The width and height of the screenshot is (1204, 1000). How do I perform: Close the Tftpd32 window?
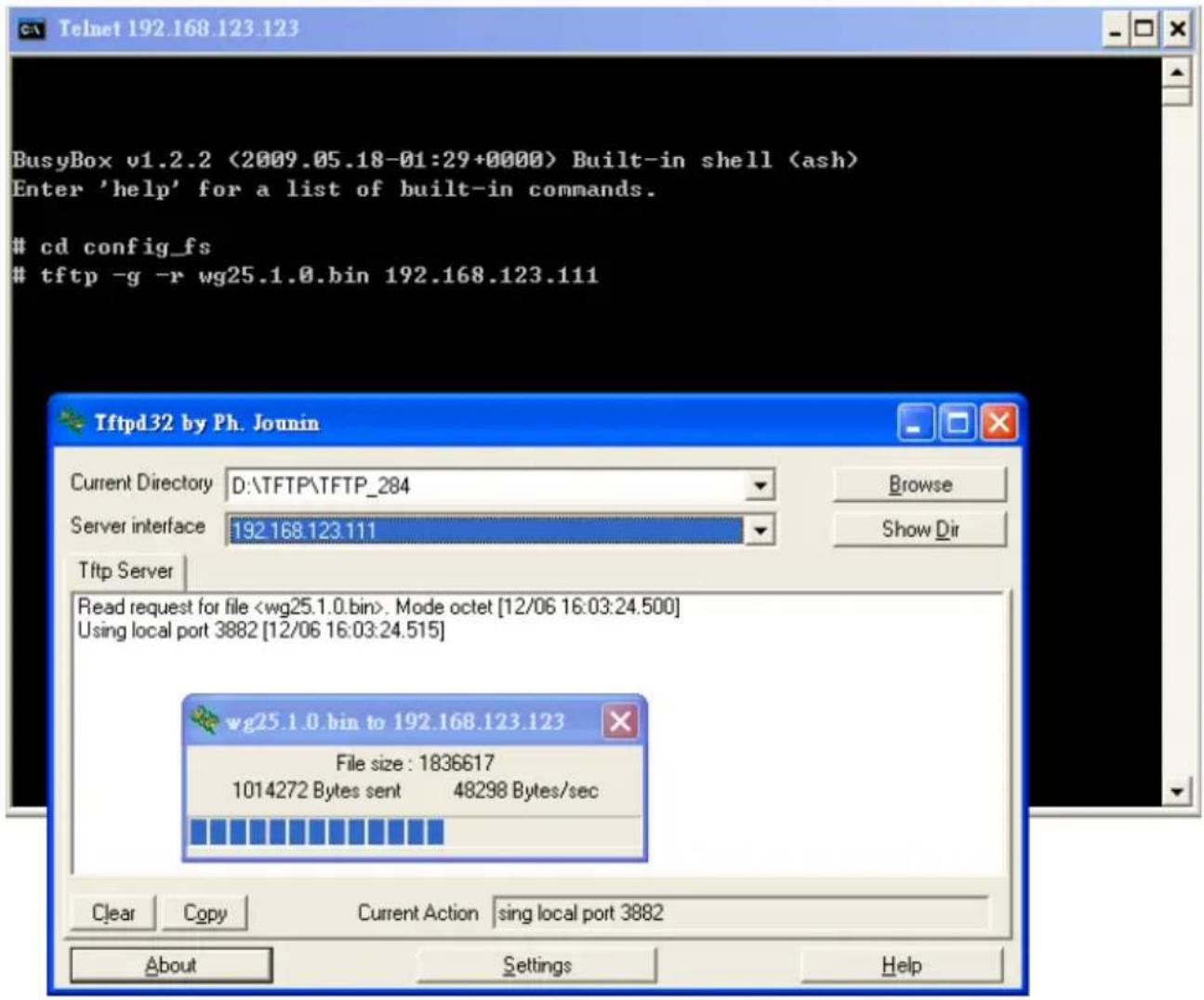[999, 424]
